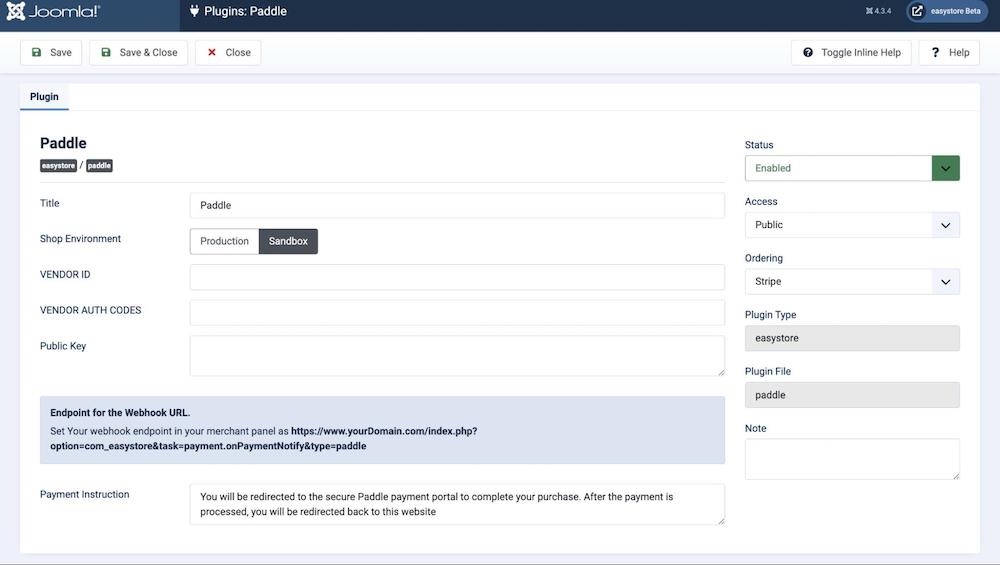Select Production shop environment

(x=224, y=241)
